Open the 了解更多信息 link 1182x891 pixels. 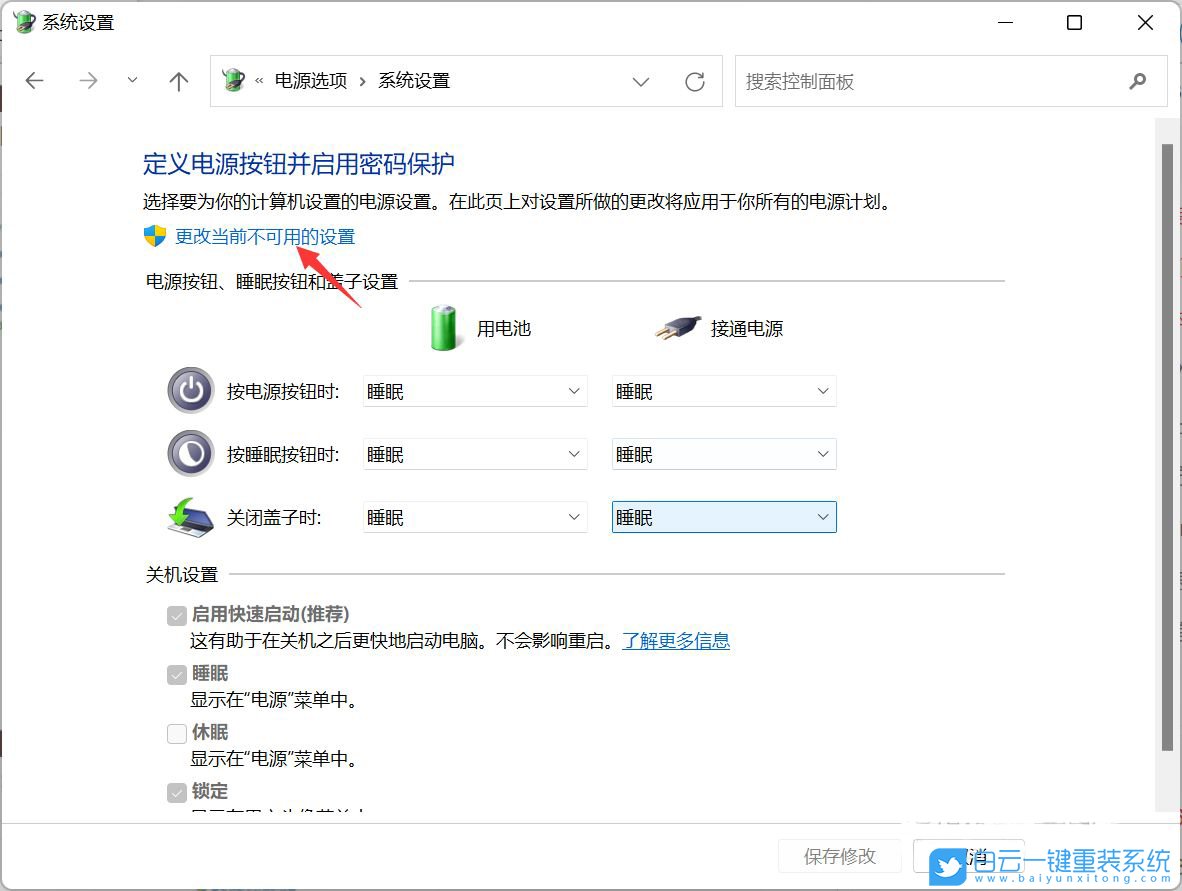[x=676, y=640]
